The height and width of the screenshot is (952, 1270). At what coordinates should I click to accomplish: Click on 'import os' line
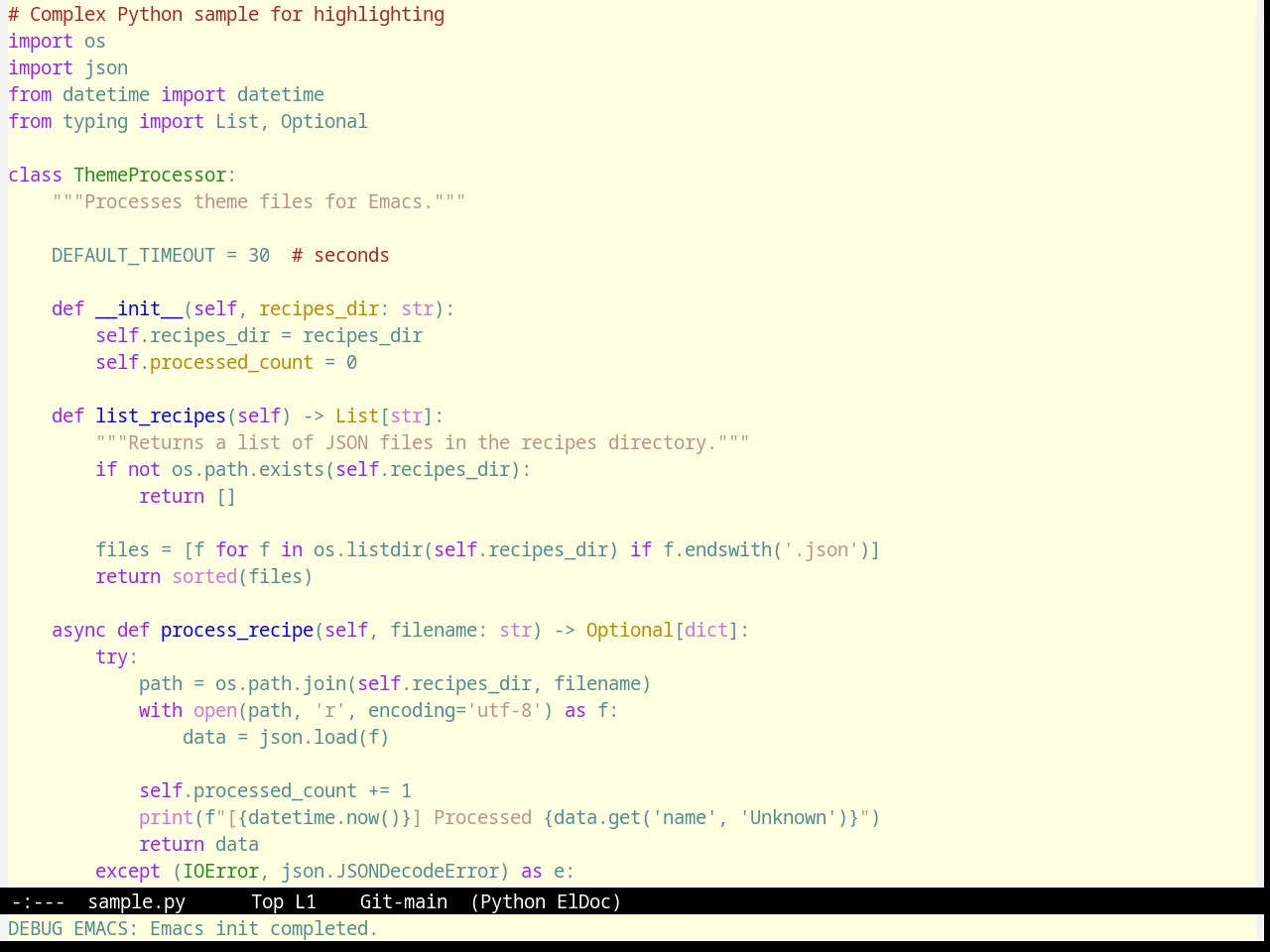(x=57, y=42)
